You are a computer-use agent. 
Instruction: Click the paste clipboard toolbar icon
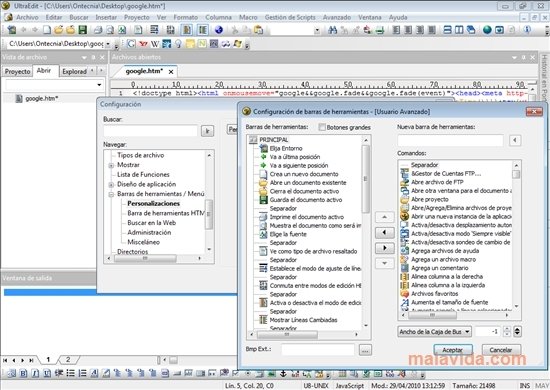point(259,30)
